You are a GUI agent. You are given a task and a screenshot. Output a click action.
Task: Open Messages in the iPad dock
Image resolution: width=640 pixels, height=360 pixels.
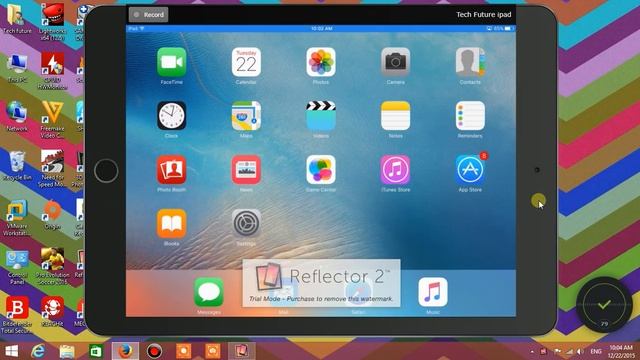pos(209,292)
